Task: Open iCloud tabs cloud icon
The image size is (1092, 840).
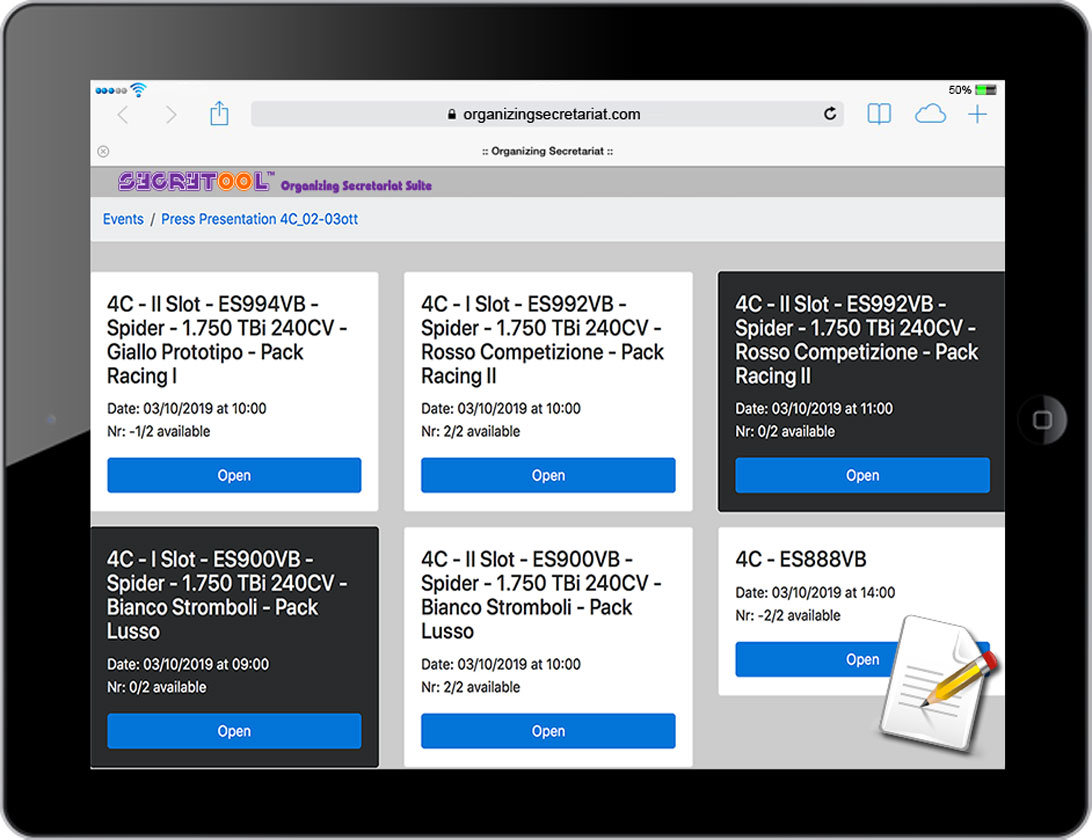Action: point(930,114)
